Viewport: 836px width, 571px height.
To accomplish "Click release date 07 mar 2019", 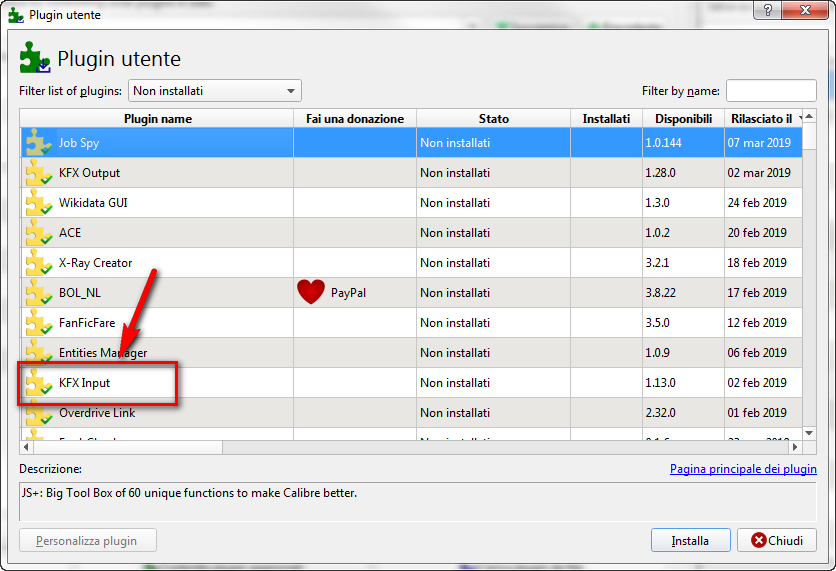I will point(759,142).
